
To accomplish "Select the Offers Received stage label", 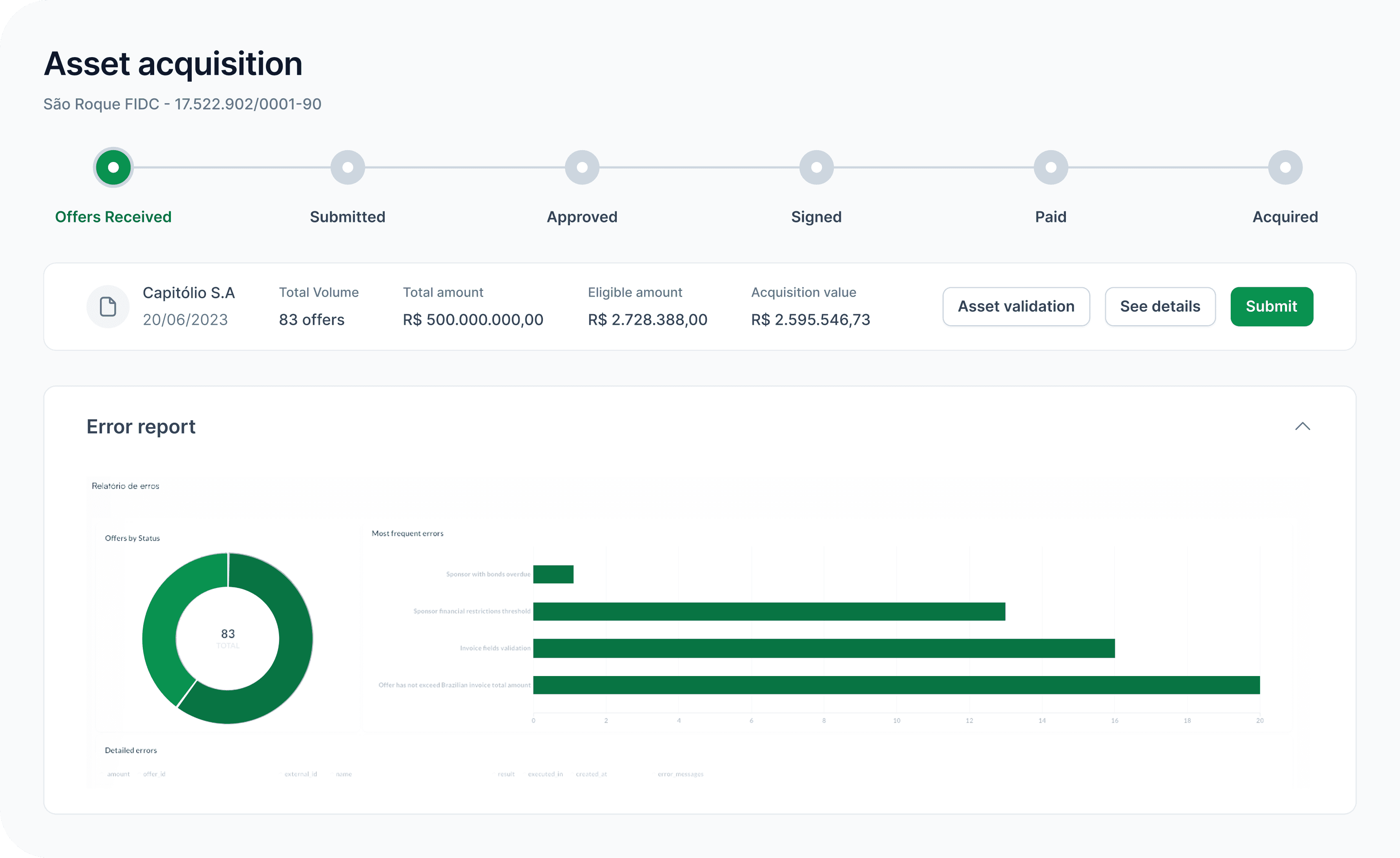I will (x=113, y=217).
